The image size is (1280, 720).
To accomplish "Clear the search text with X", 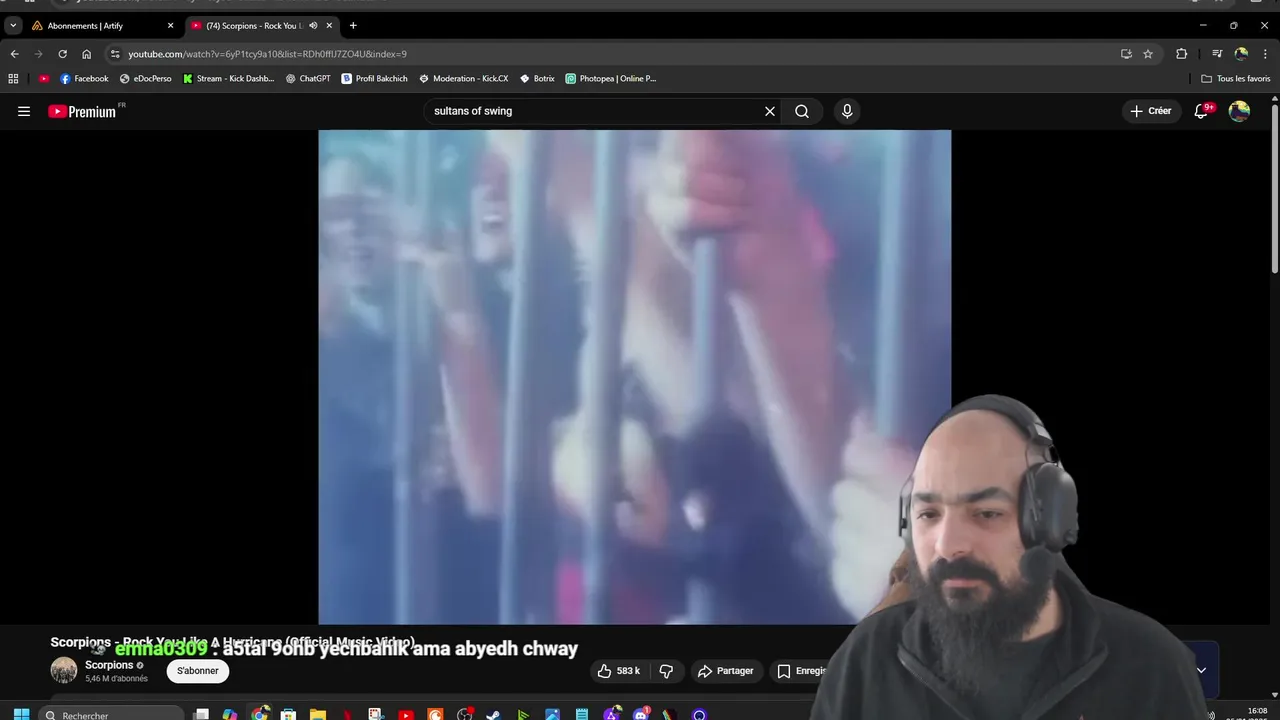I will (770, 111).
